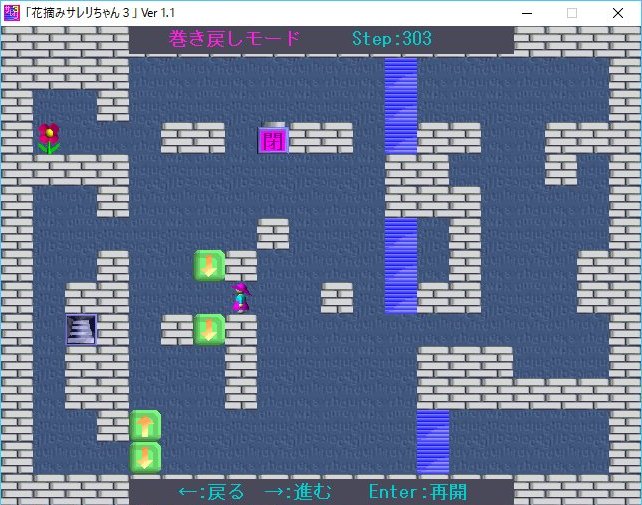Minimize the game window

click(526, 13)
